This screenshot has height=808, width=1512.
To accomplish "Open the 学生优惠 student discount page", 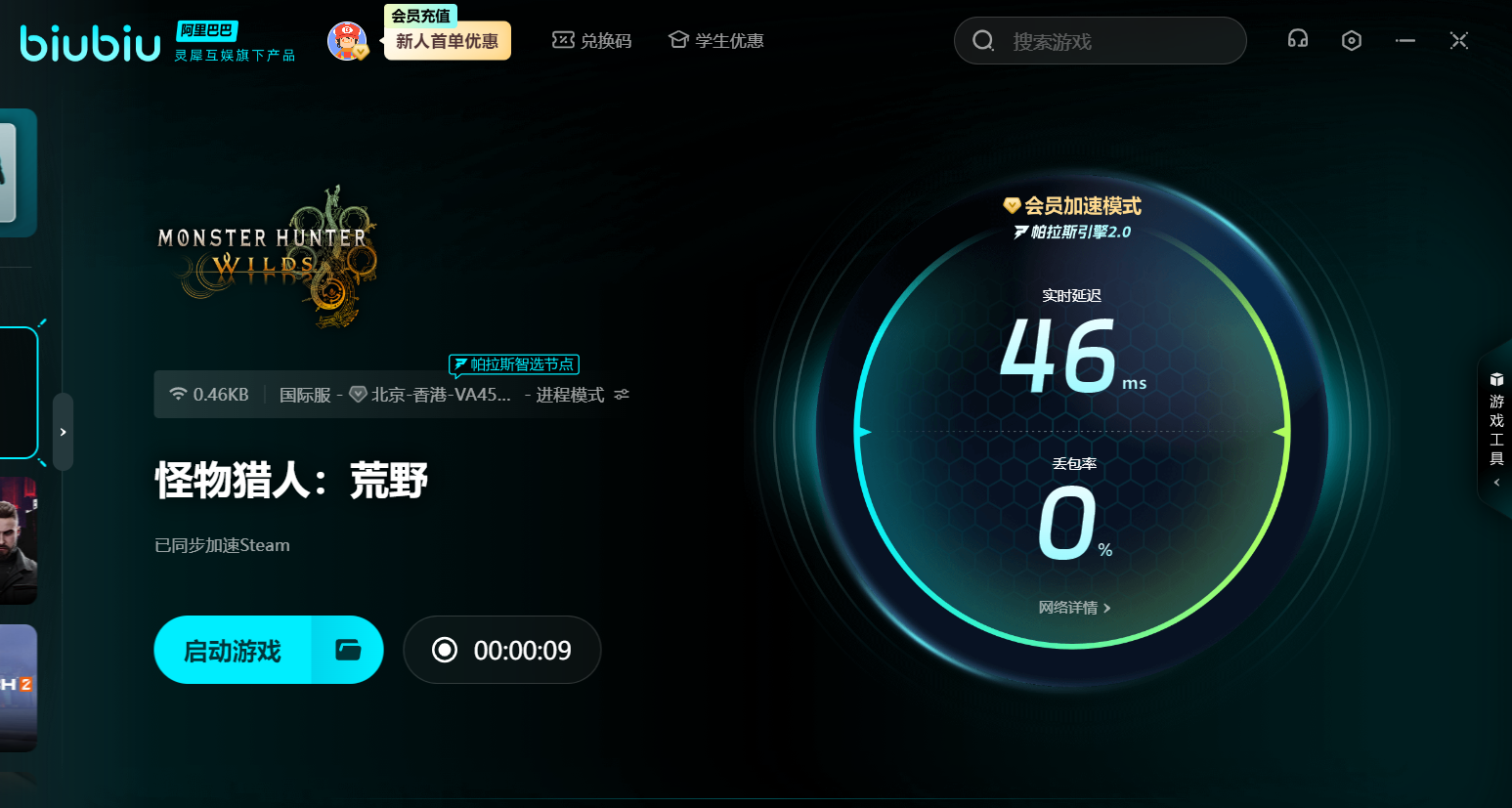I will [716, 41].
